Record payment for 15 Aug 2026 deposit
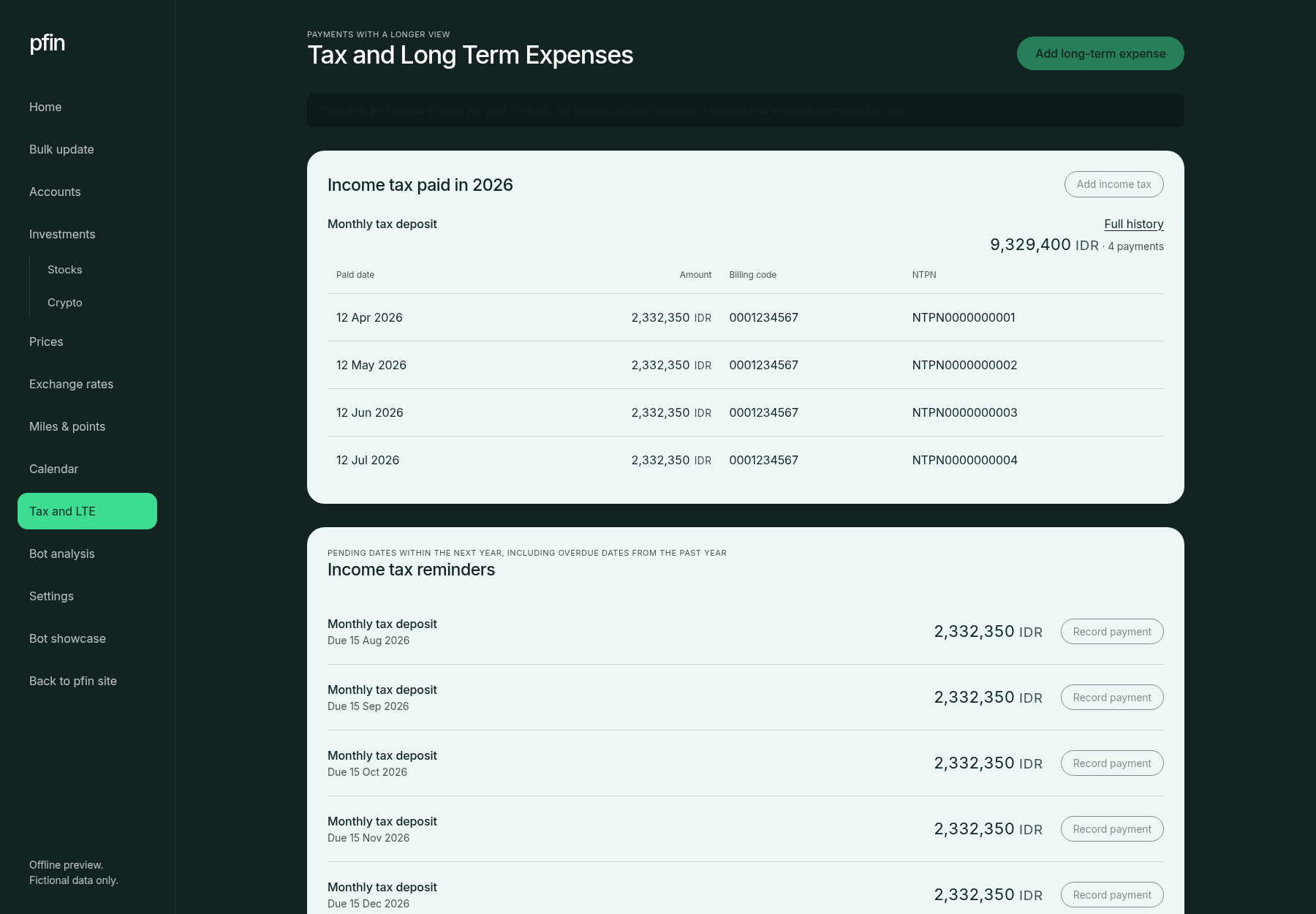1316x914 pixels. click(1112, 632)
